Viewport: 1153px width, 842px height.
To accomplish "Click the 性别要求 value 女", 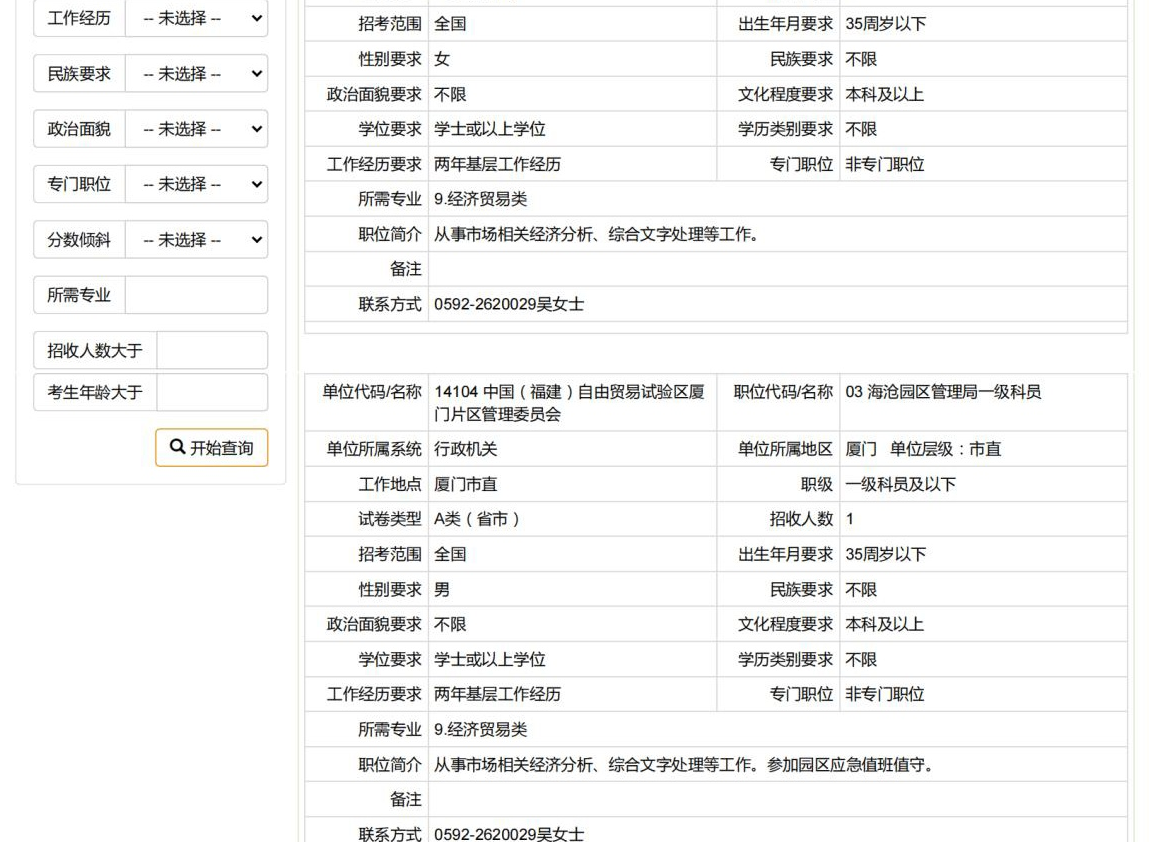I will 441,59.
